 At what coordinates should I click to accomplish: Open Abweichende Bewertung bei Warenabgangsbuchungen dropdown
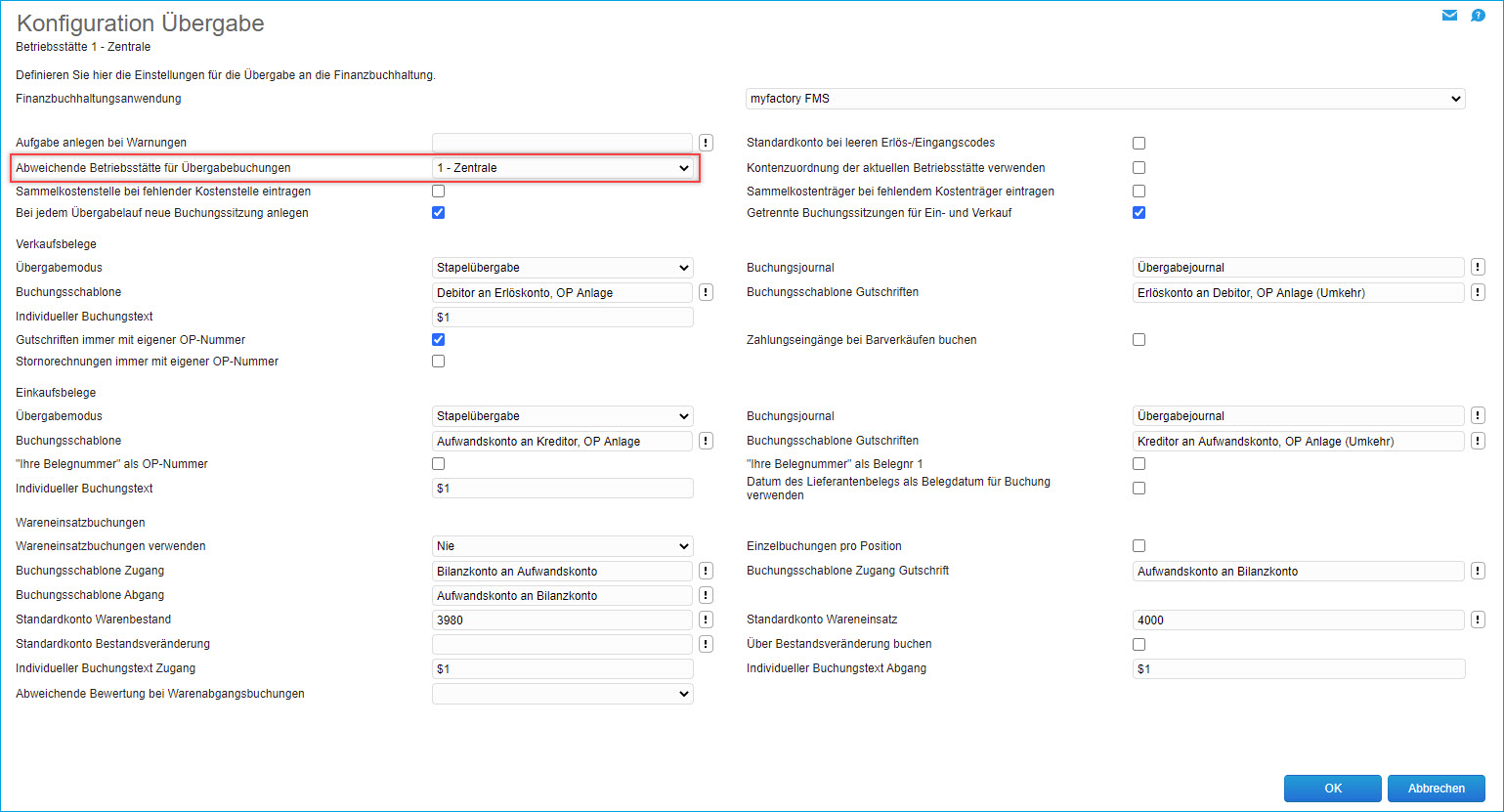[563, 694]
